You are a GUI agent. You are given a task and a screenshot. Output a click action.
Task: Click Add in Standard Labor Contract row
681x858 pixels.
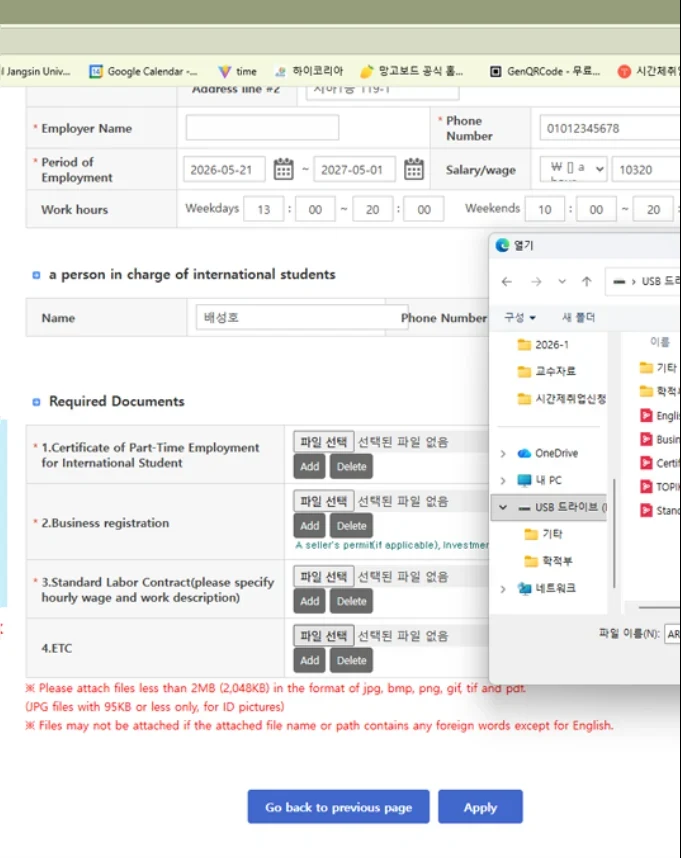pyautogui.click(x=310, y=601)
